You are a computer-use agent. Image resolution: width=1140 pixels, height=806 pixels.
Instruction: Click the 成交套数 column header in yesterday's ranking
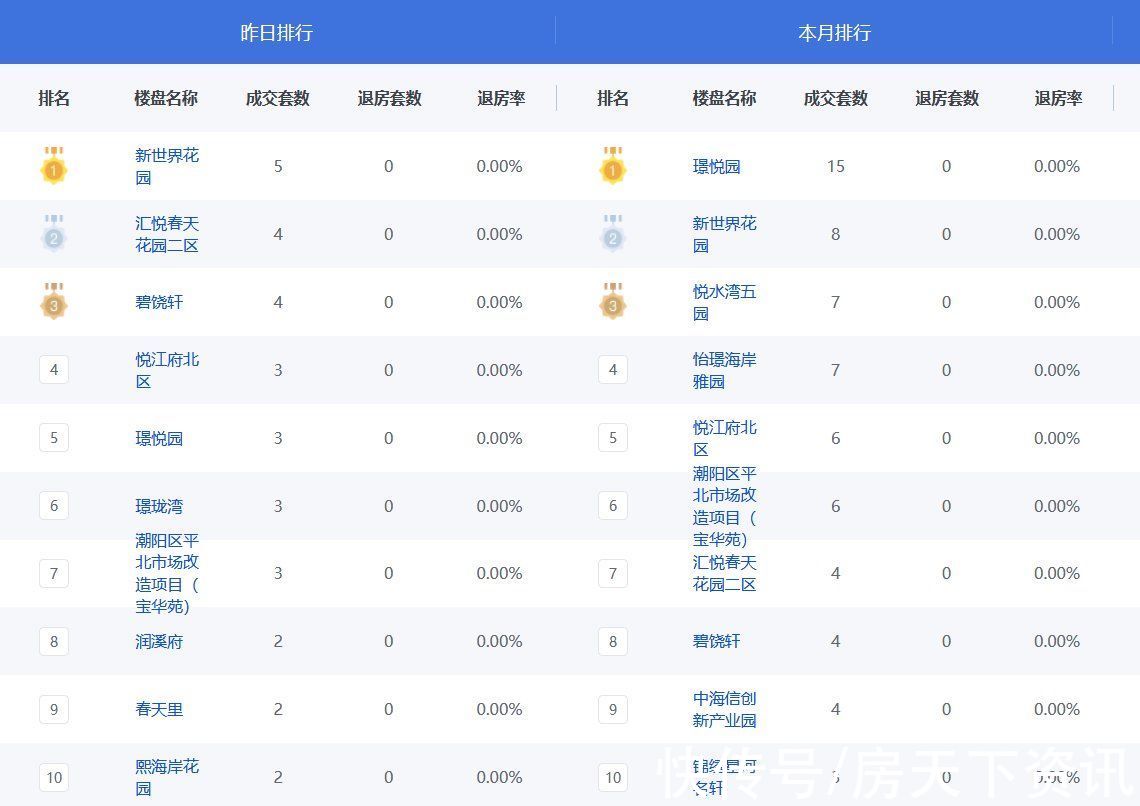pyautogui.click(x=277, y=98)
